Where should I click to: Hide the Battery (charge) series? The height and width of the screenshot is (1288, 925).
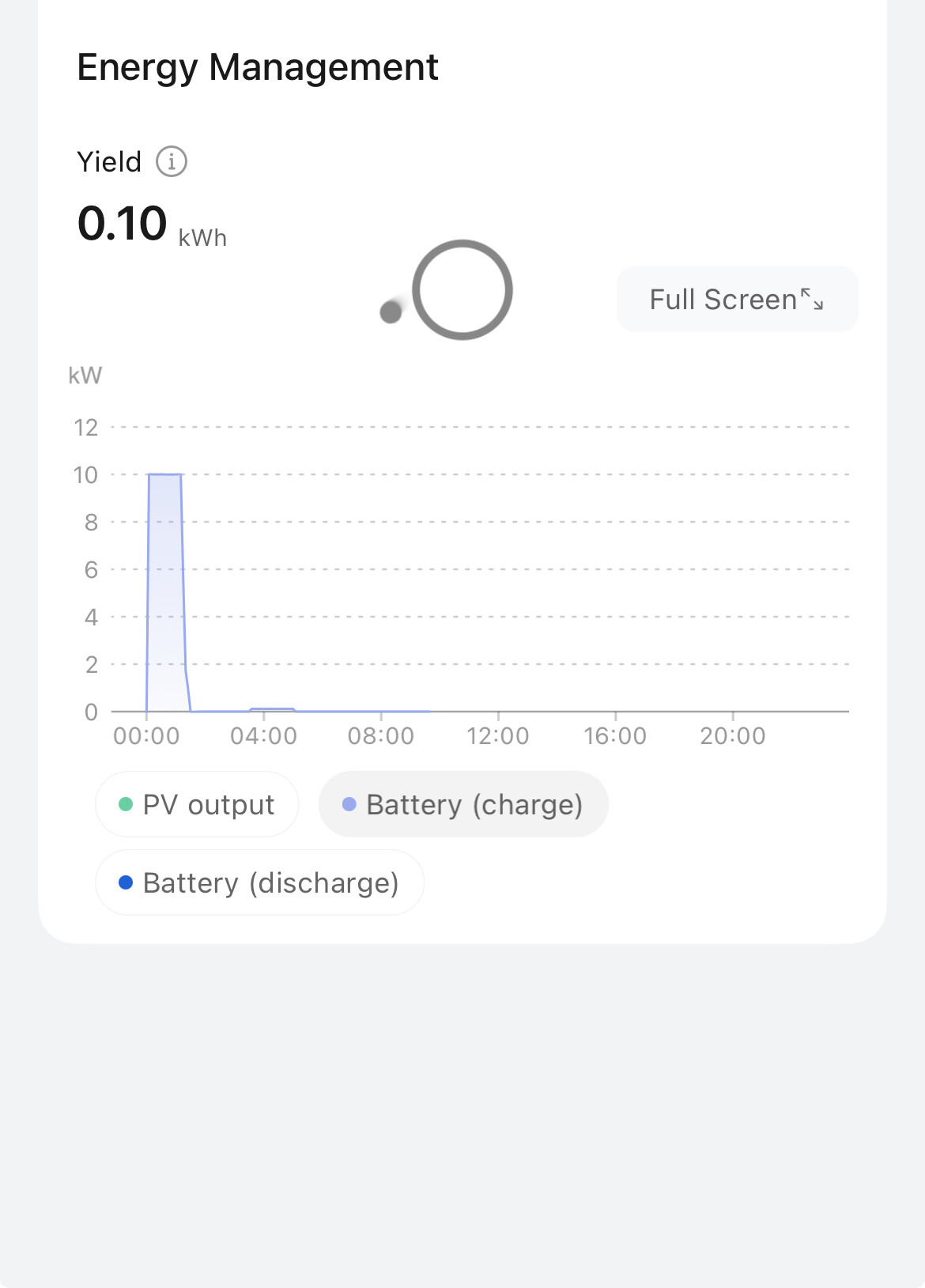click(463, 804)
